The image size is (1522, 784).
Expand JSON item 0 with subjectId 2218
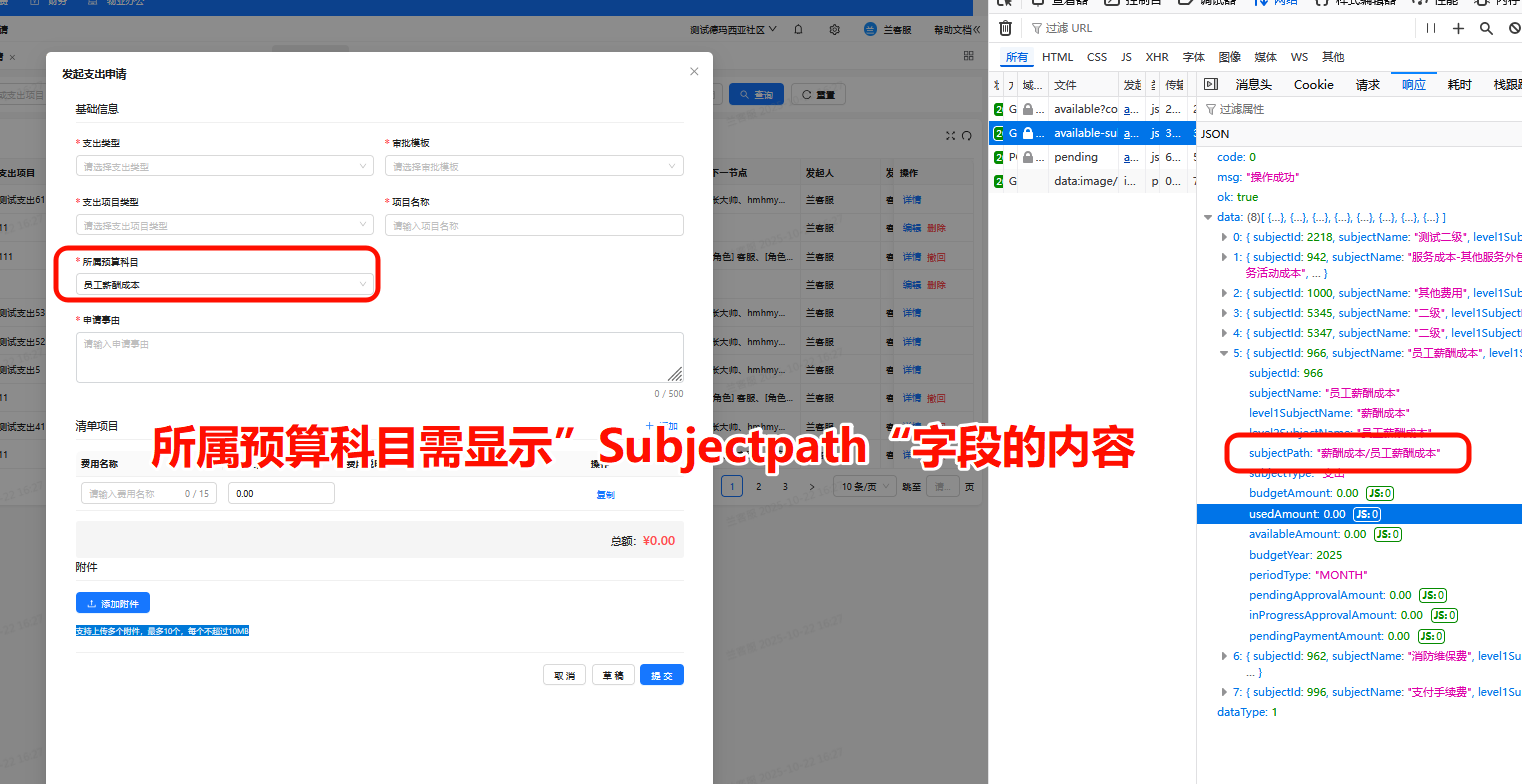click(x=1225, y=237)
